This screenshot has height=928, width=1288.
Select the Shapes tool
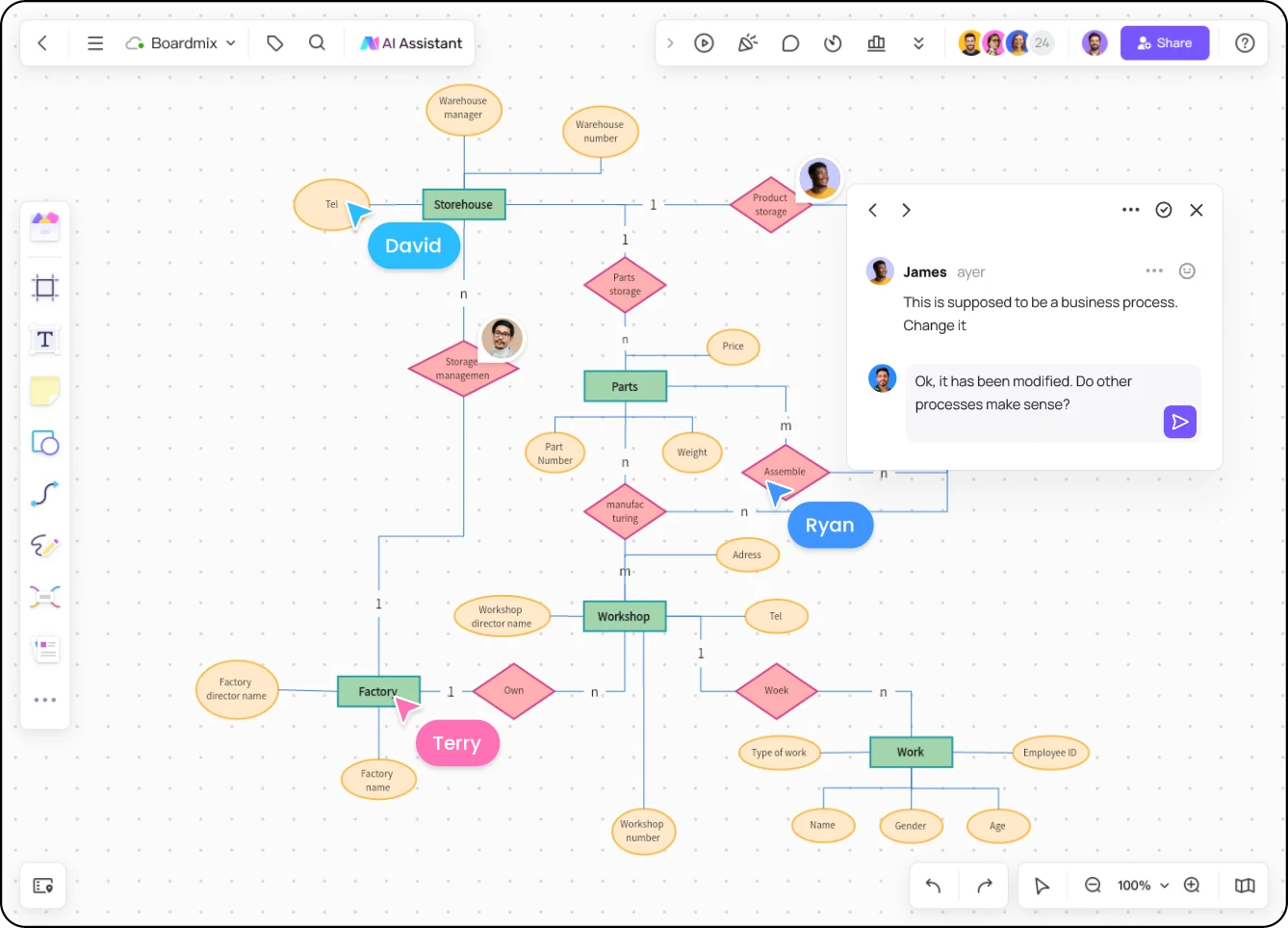(45, 443)
